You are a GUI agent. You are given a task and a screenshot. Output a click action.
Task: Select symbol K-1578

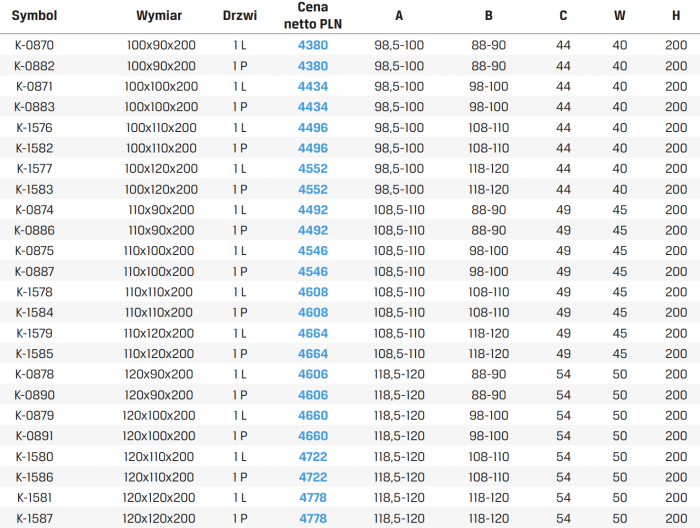click(34, 292)
